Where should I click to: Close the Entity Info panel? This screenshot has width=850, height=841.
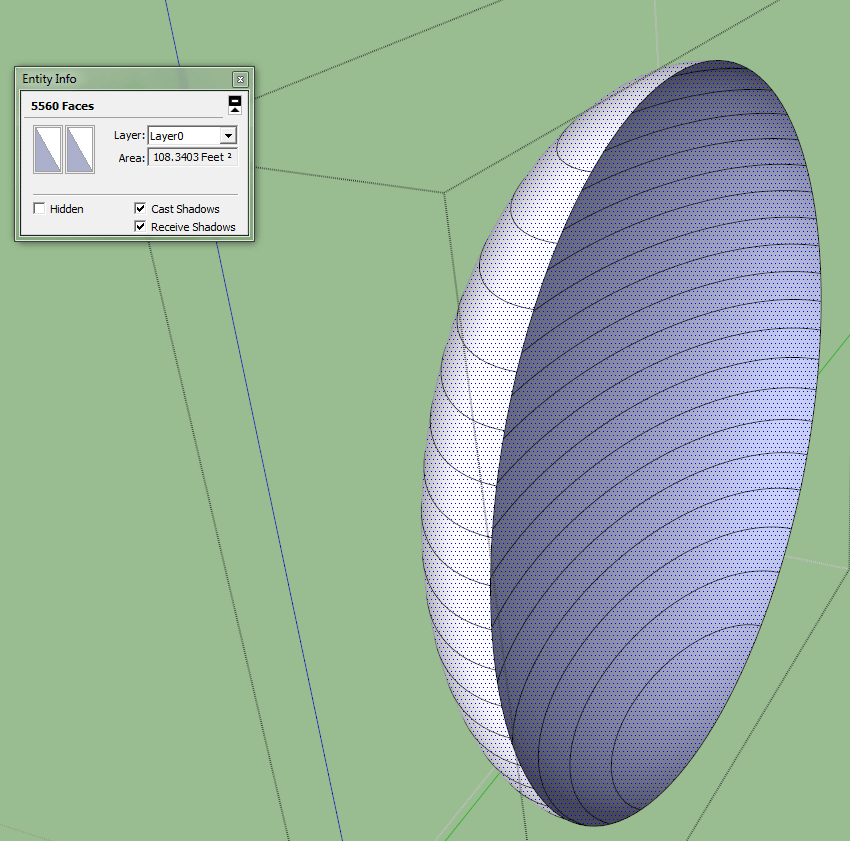point(240,79)
